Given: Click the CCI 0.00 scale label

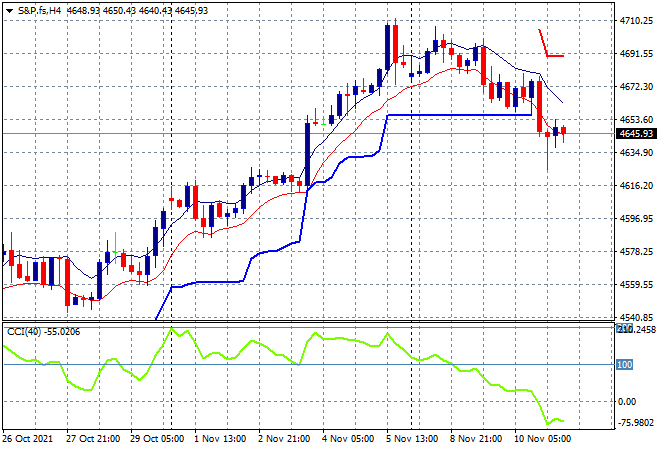Looking at the screenshot, I should 627,402.
